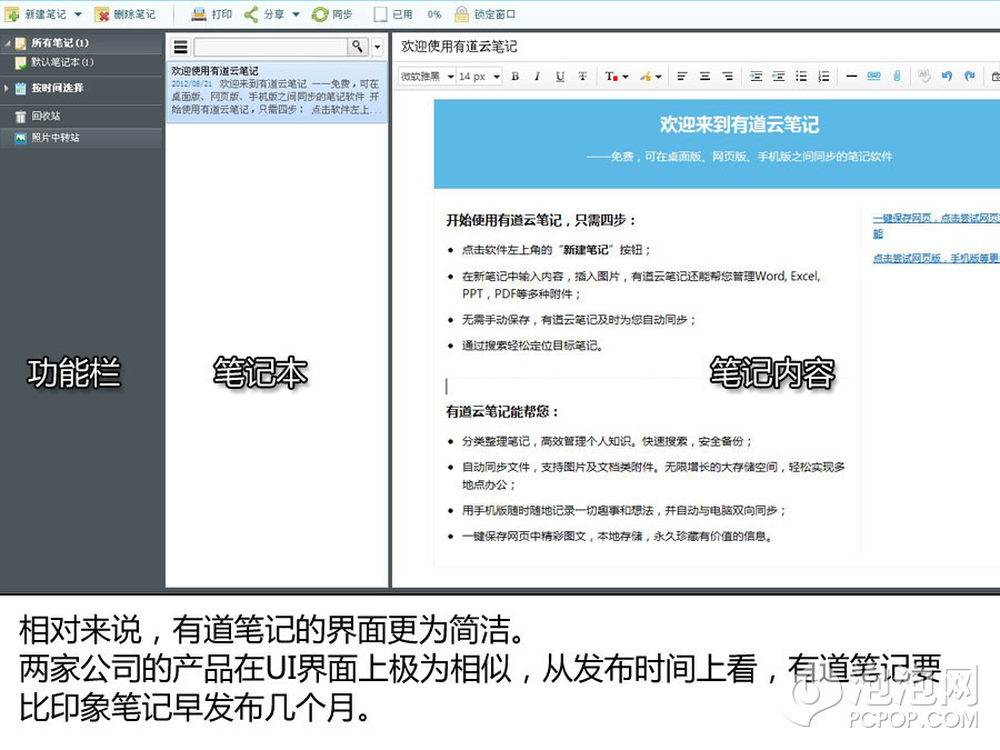Click the undo arrow icon
This screenshot has height=750, width=1000.
[x=946, y=77]
